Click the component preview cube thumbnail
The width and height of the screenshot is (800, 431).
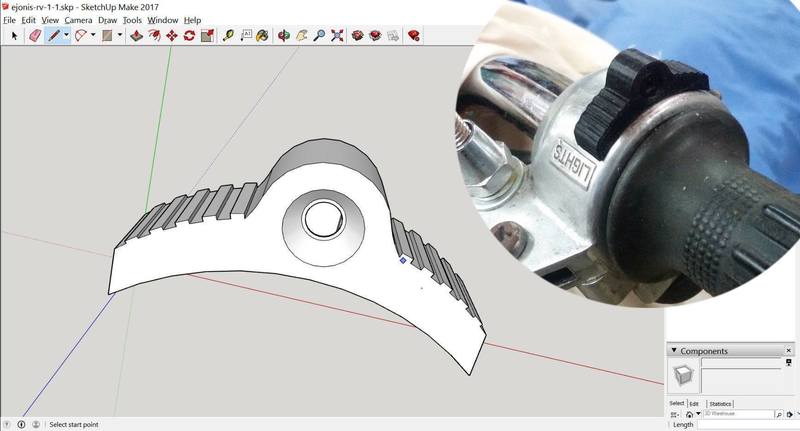pyautogui.click(x=683, y=375)
